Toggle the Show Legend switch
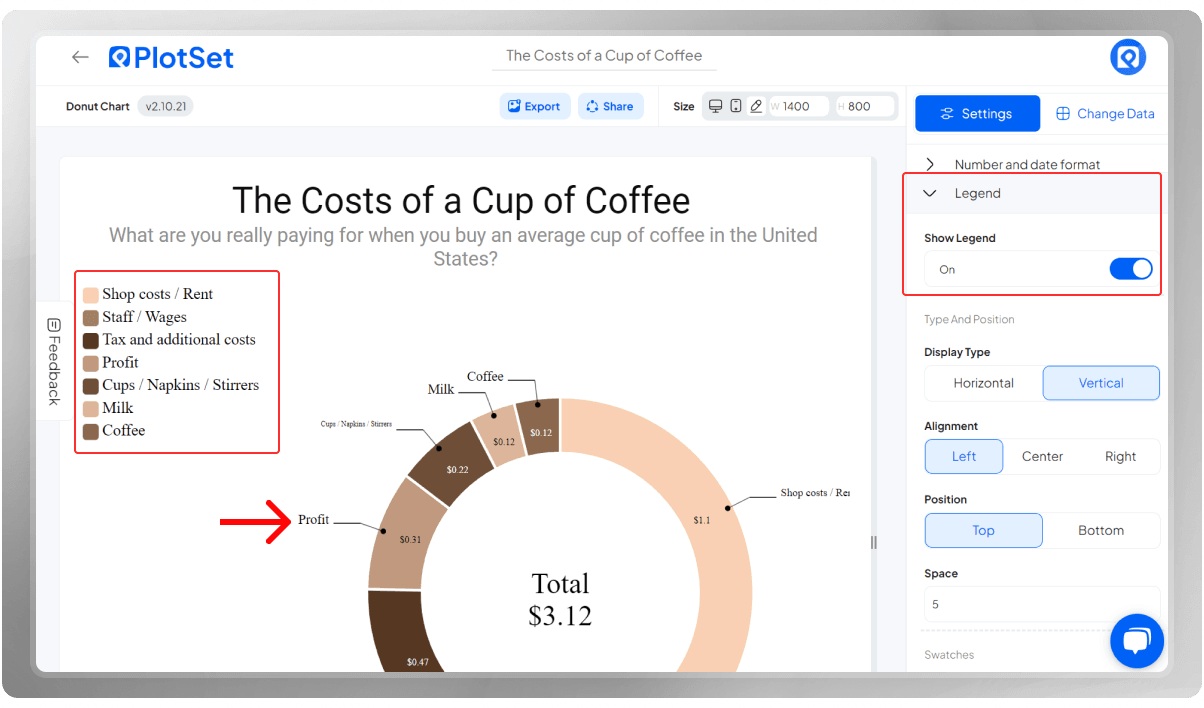This screenshot has width=1204, height=708. (x=1131, y=269)
